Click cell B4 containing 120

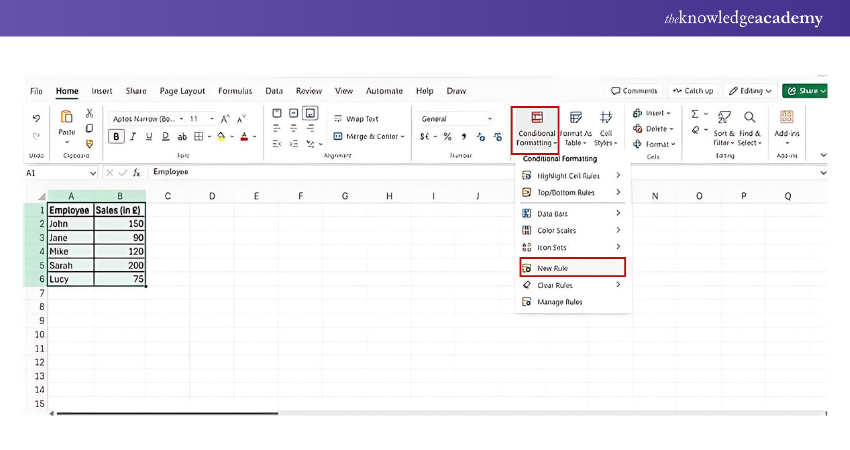pos(120,252)
